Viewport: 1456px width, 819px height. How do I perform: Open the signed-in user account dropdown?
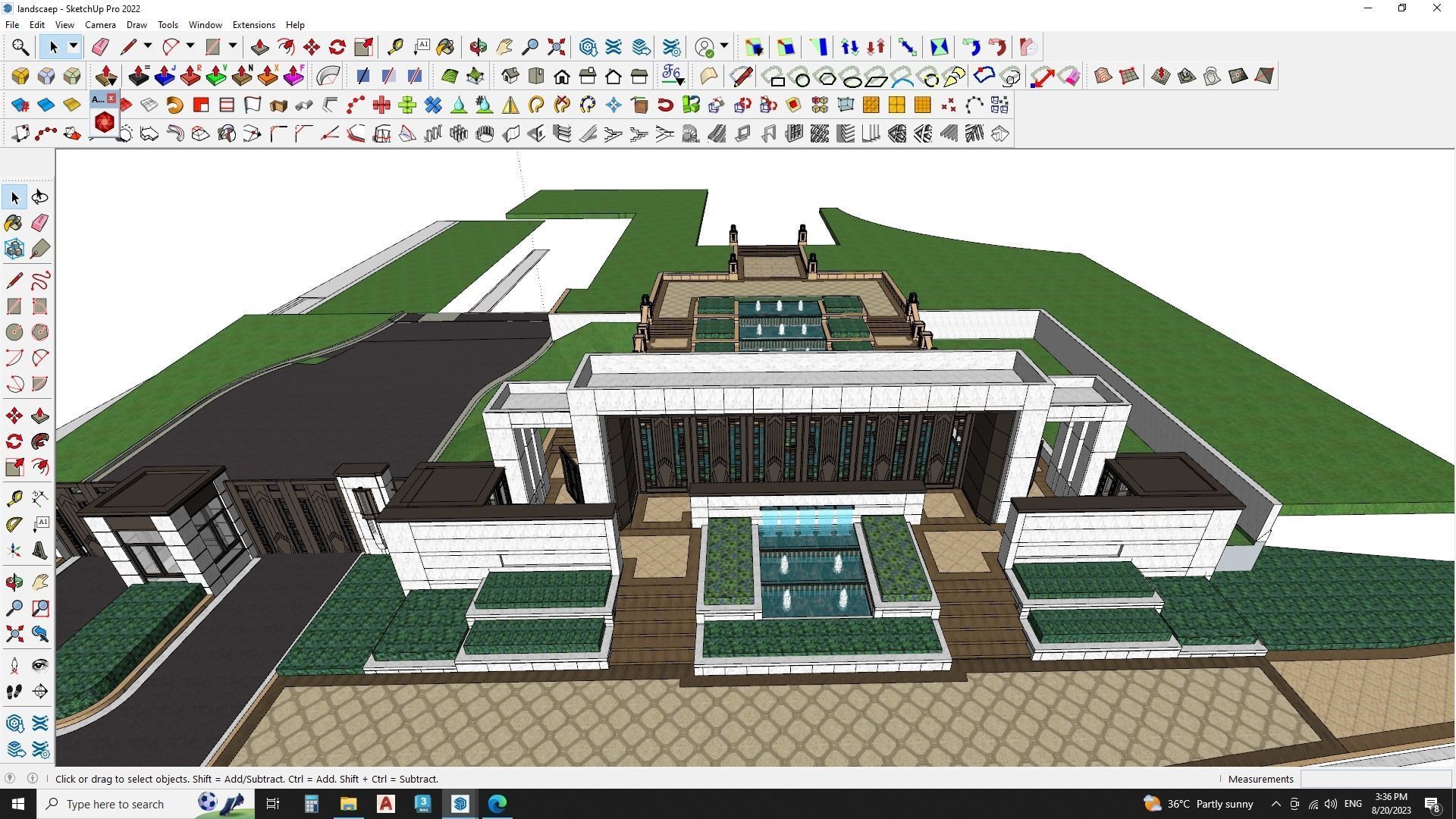pyautogui.click(x=724, y=47)
